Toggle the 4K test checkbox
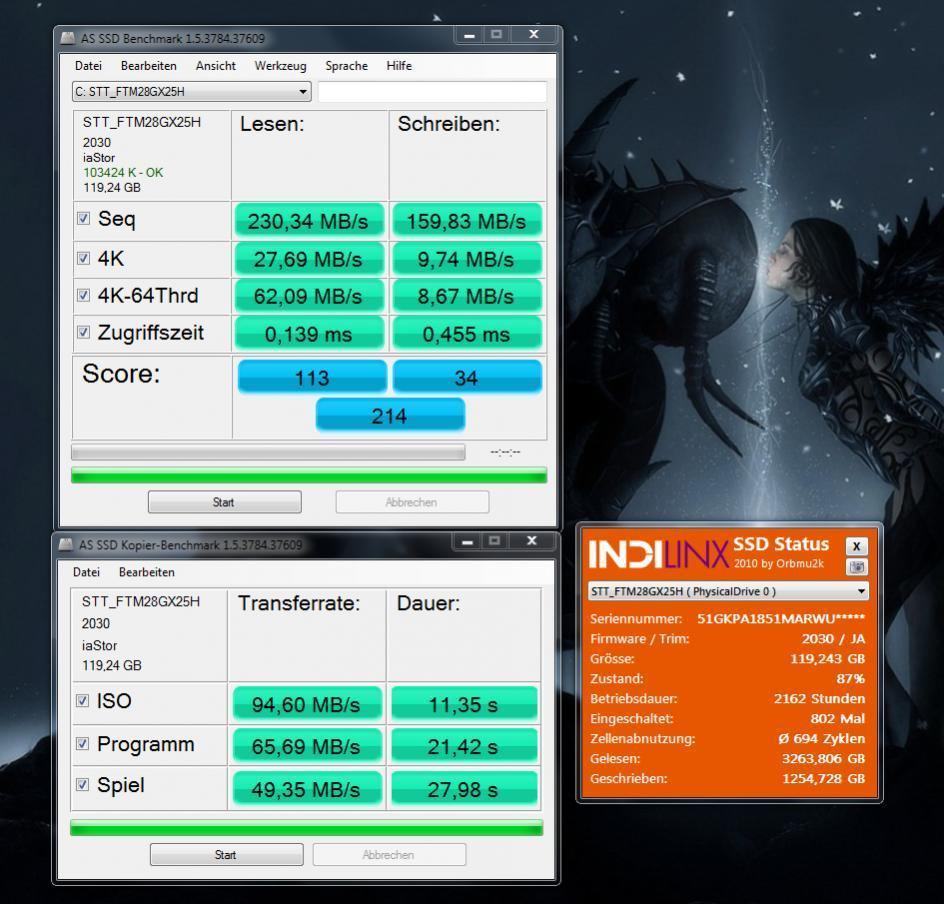This screenshot has width=944, height=904. 84,259
